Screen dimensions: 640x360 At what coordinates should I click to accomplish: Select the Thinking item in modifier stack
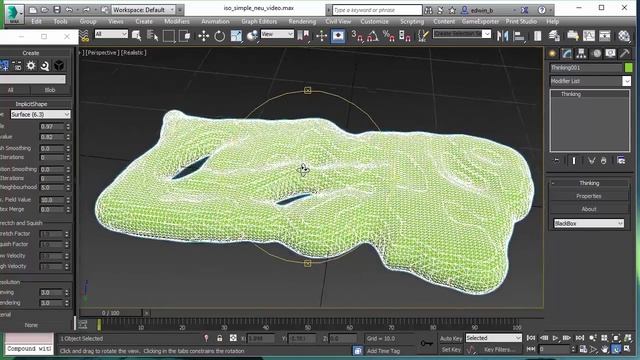tap(571, 94)
